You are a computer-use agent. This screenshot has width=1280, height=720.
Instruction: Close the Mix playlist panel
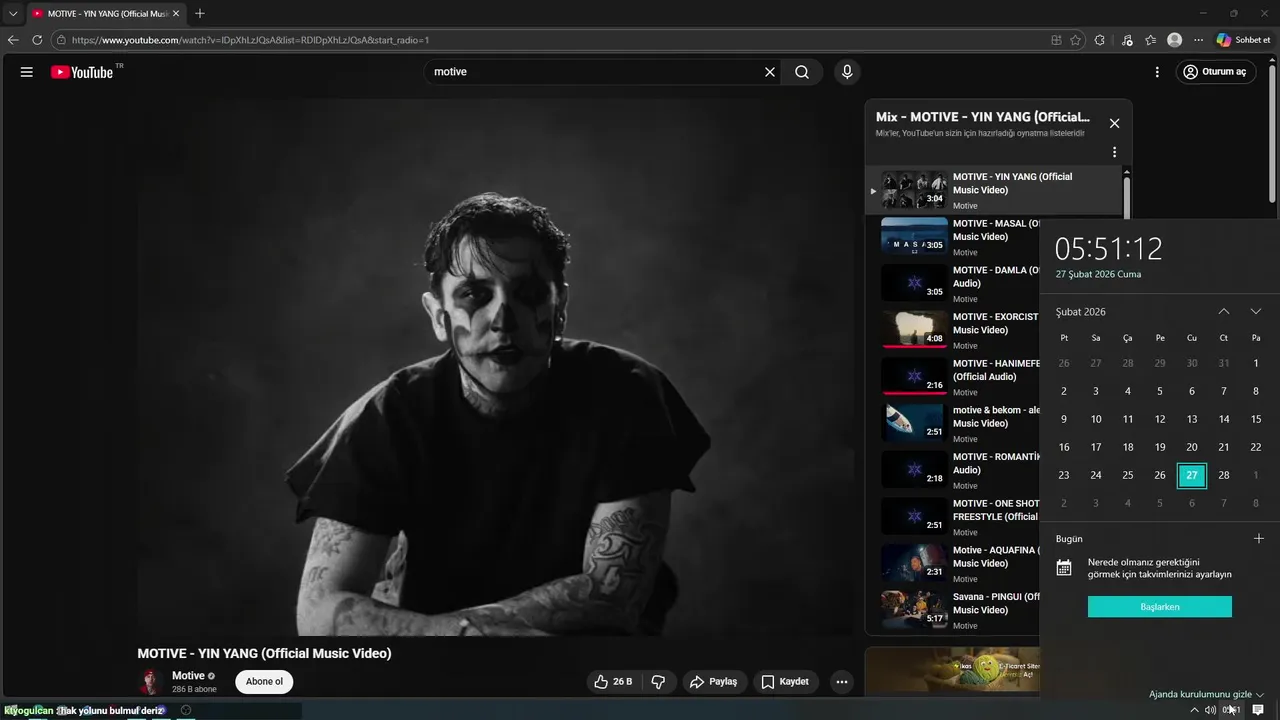1114,123
